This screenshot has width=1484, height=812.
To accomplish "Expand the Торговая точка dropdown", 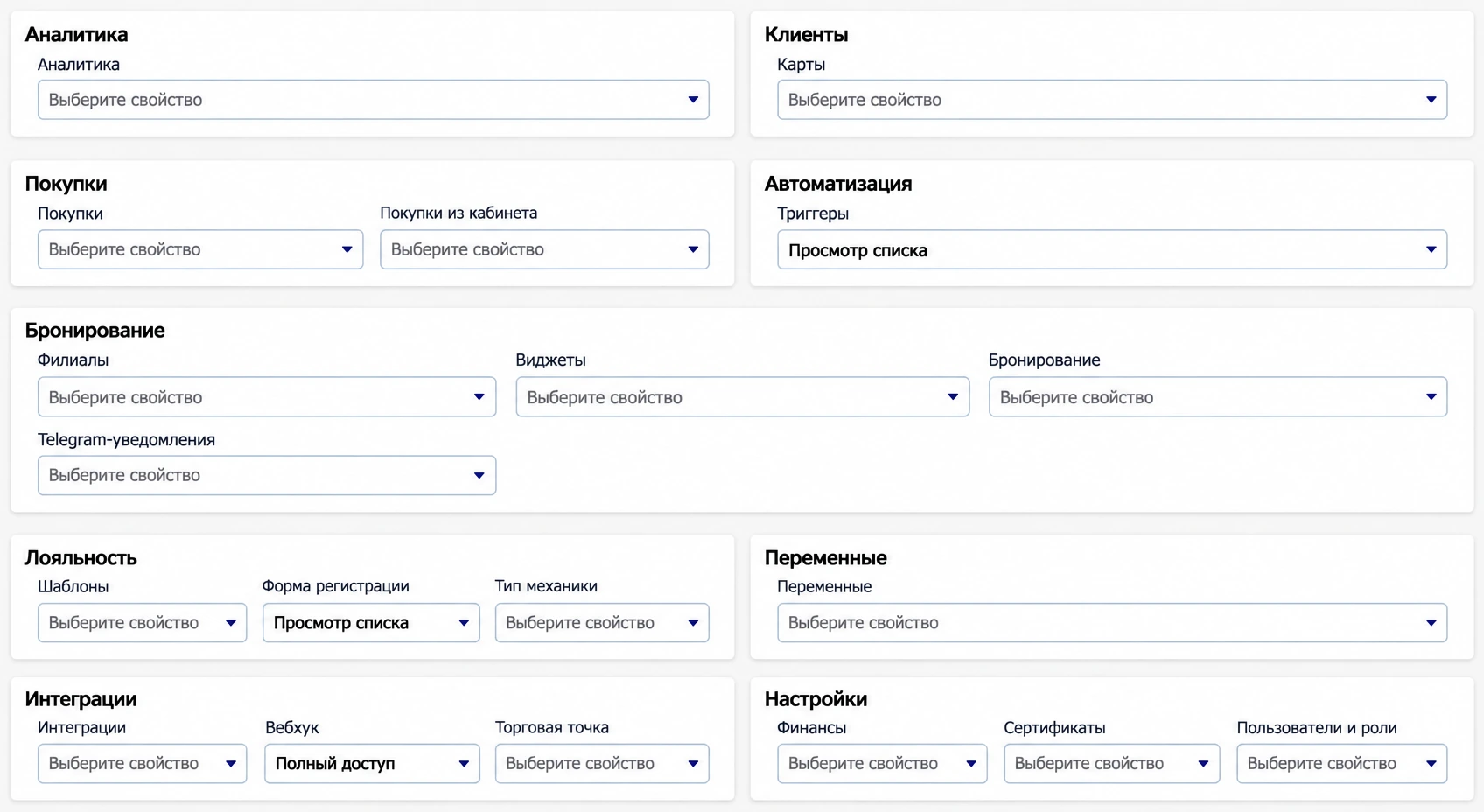I will coord(602,764).
